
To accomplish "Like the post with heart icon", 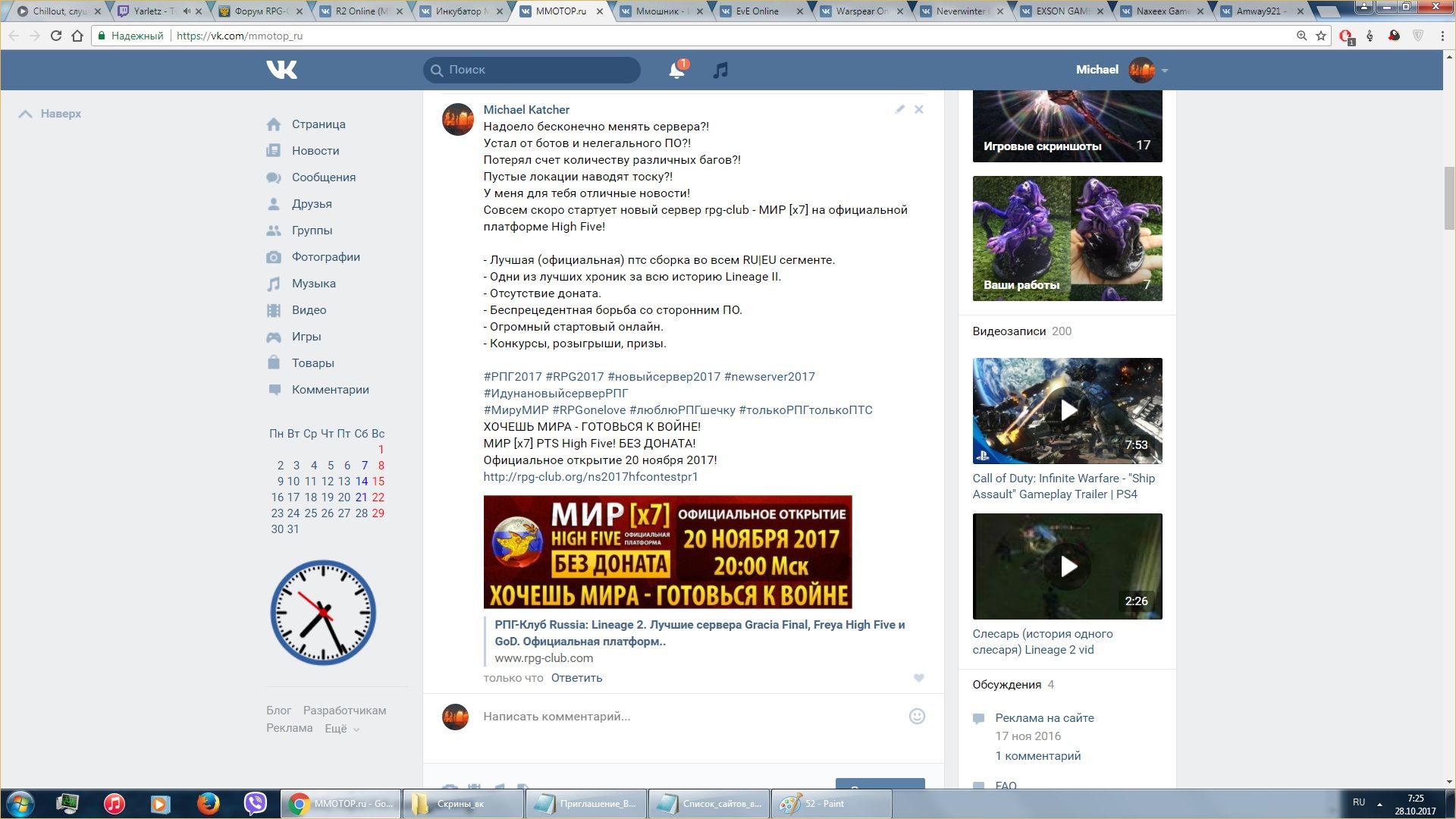I will (x=918, y=678).
